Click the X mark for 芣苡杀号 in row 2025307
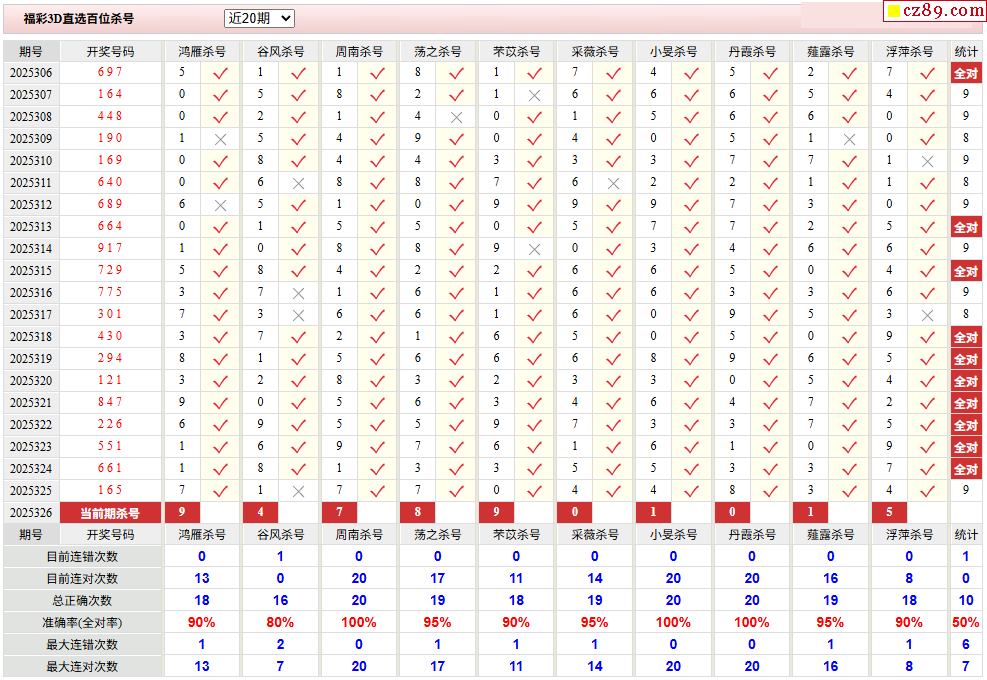The width and height of the screenshot is (987, 680). point(534,95)
